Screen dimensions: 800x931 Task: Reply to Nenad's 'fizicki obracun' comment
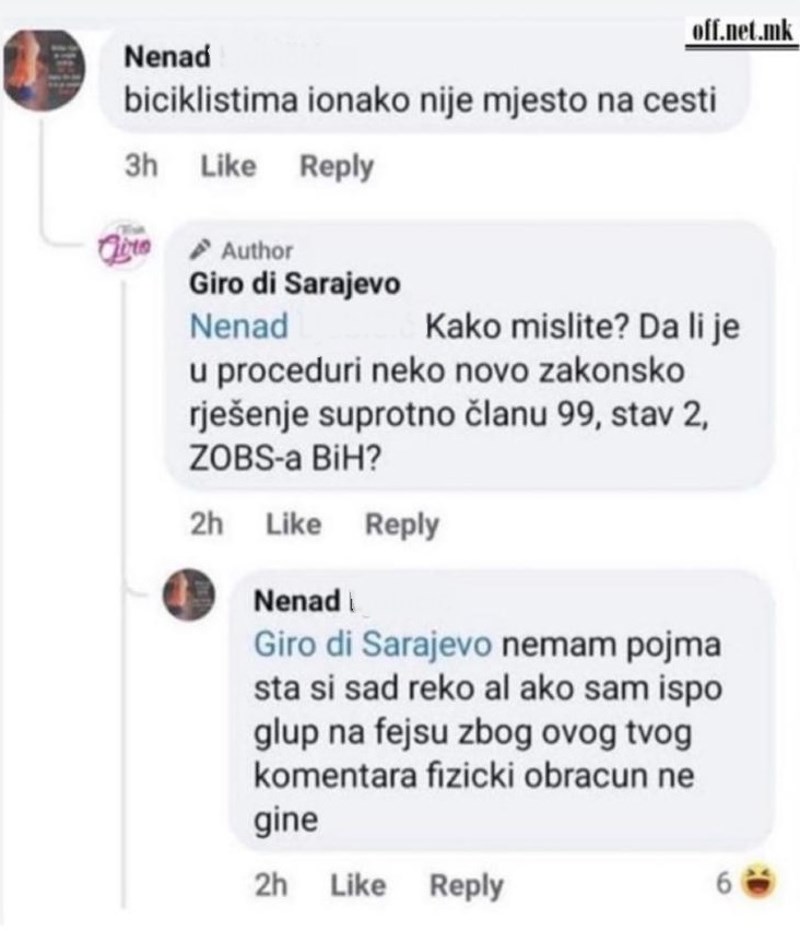pyautogui.click(x=465, y=884)
